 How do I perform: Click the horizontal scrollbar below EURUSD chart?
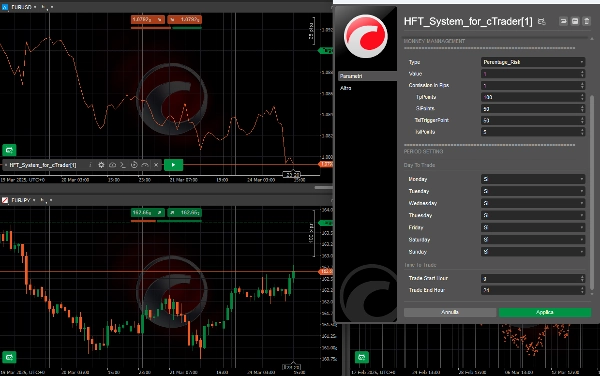click(x=324, y=187)
